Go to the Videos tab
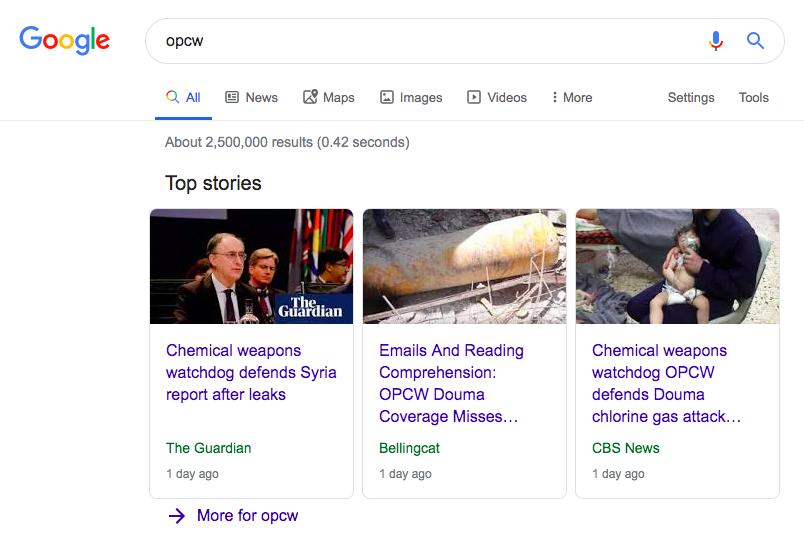 coord(497,97)
